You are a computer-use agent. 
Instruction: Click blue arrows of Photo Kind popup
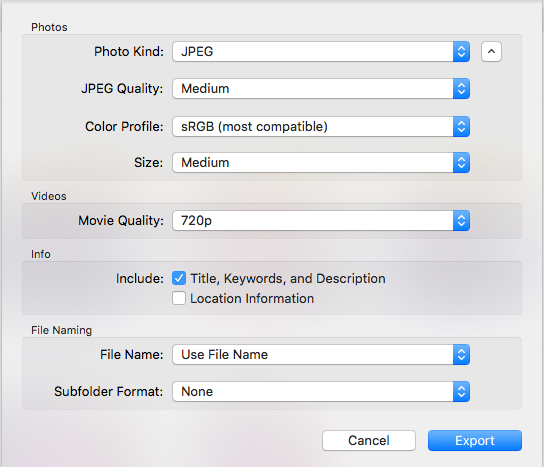pos(461,52)
